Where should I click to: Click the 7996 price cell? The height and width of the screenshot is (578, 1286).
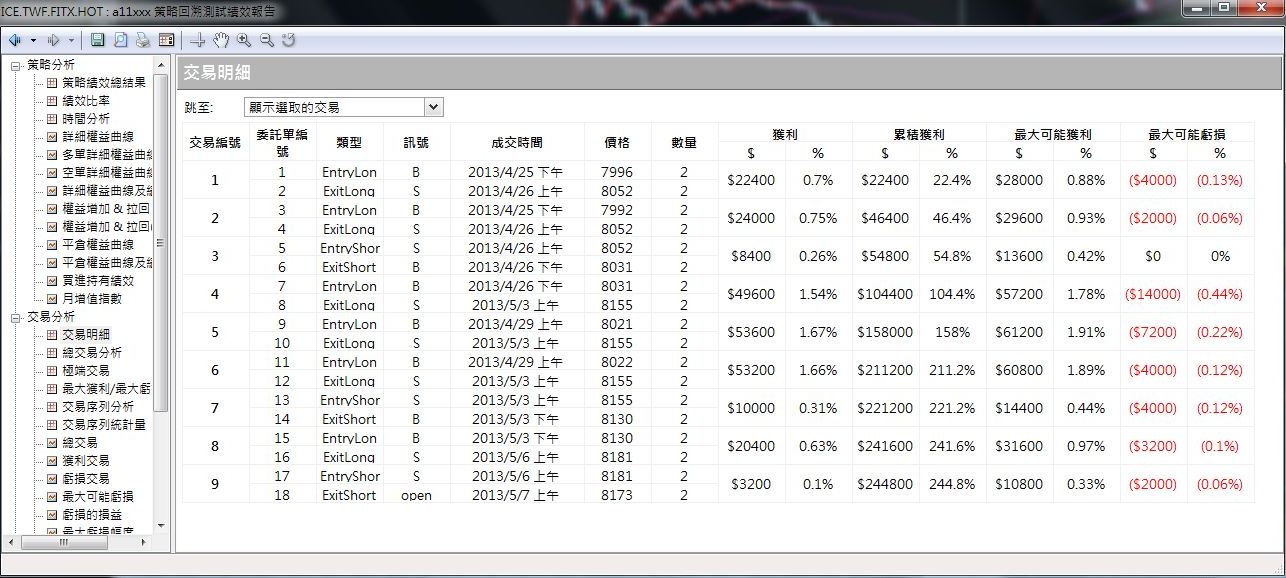[617, 172]
